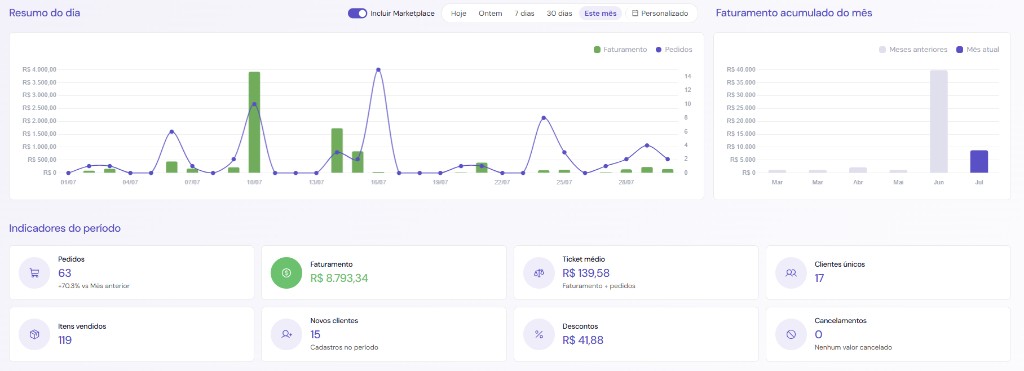The image size is (1024, 371).
Task: Switch to the 30 dias period
Action: click(x=559, y=13)
